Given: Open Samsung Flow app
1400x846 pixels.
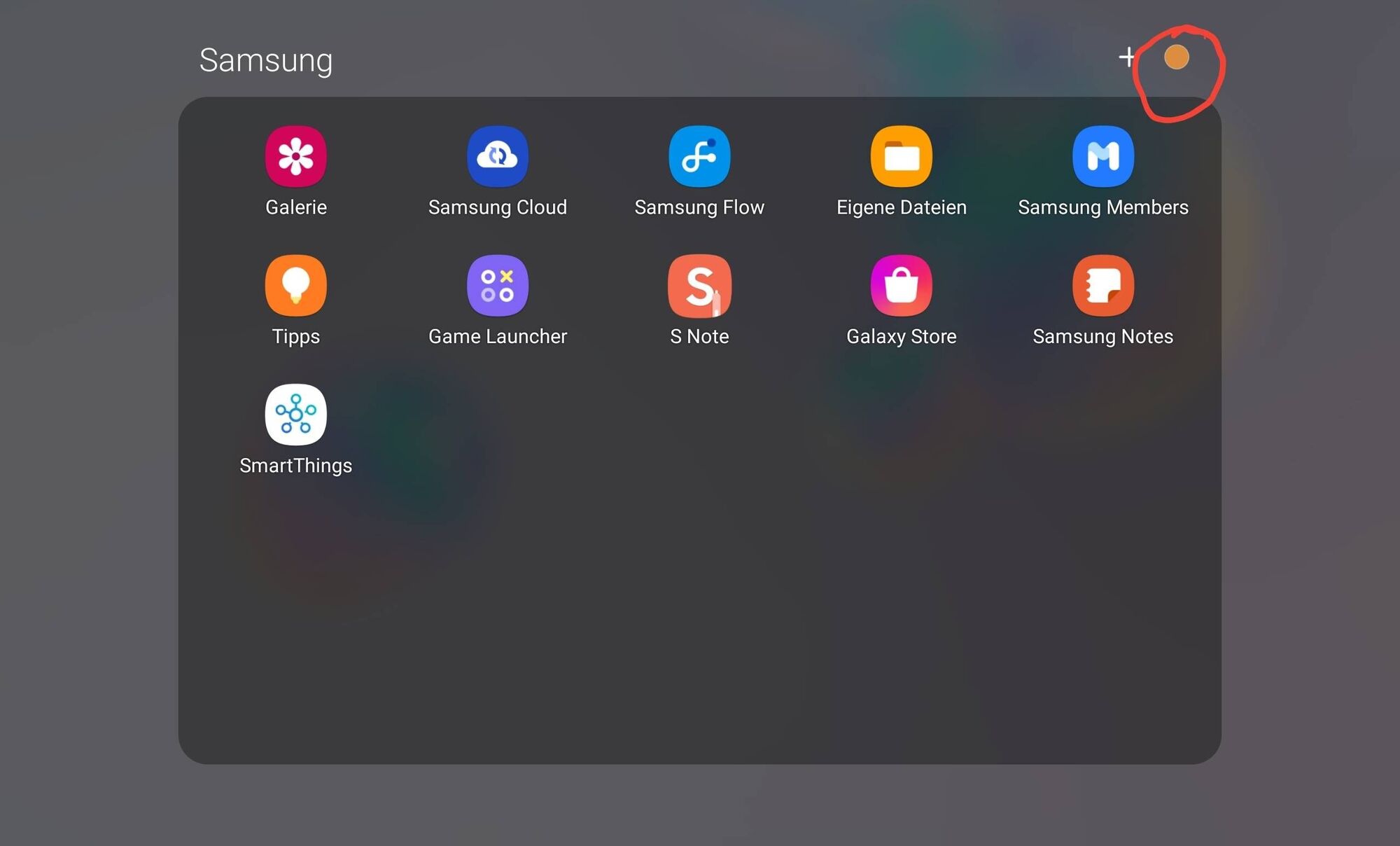Looking at the screenshot, I should tap(699, 156).
